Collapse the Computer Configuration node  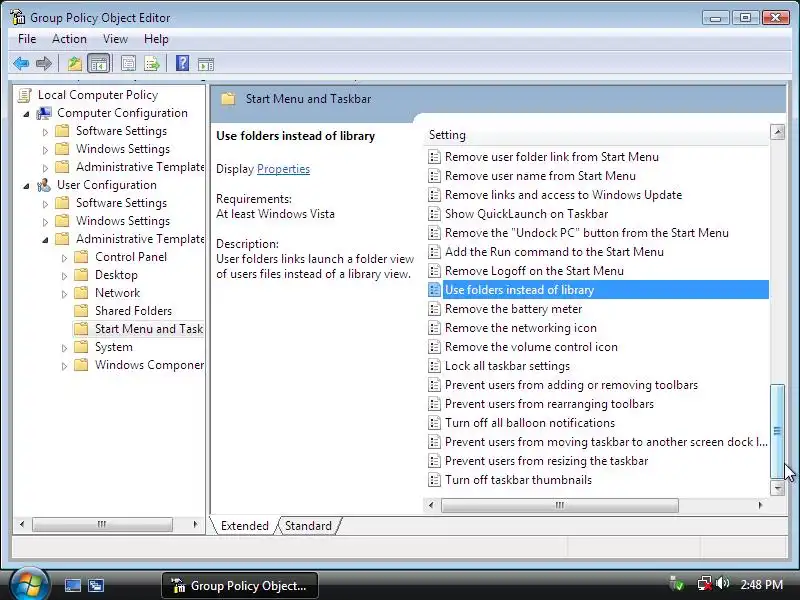pyautogui.click(x=26, y=114)
